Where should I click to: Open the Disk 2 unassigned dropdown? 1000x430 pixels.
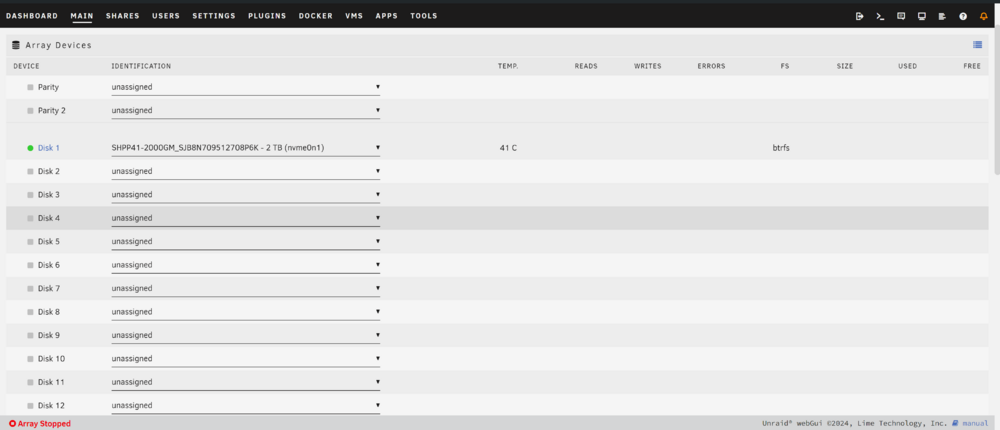246,172
